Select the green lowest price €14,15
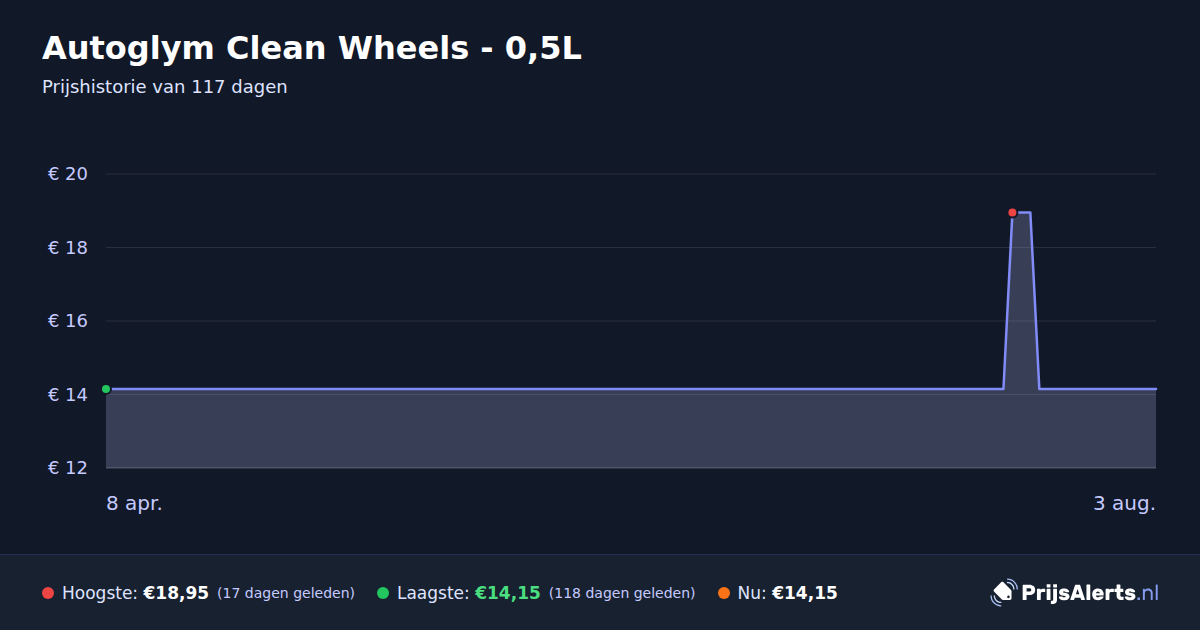Screen dimensions: 1200x630 [x=508, y=593]
